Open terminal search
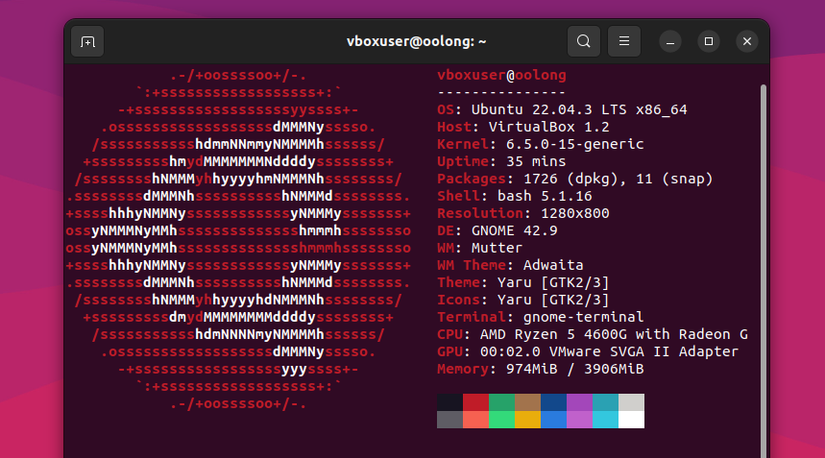Screen dimensions: 825x458 [x=583, y=41]
